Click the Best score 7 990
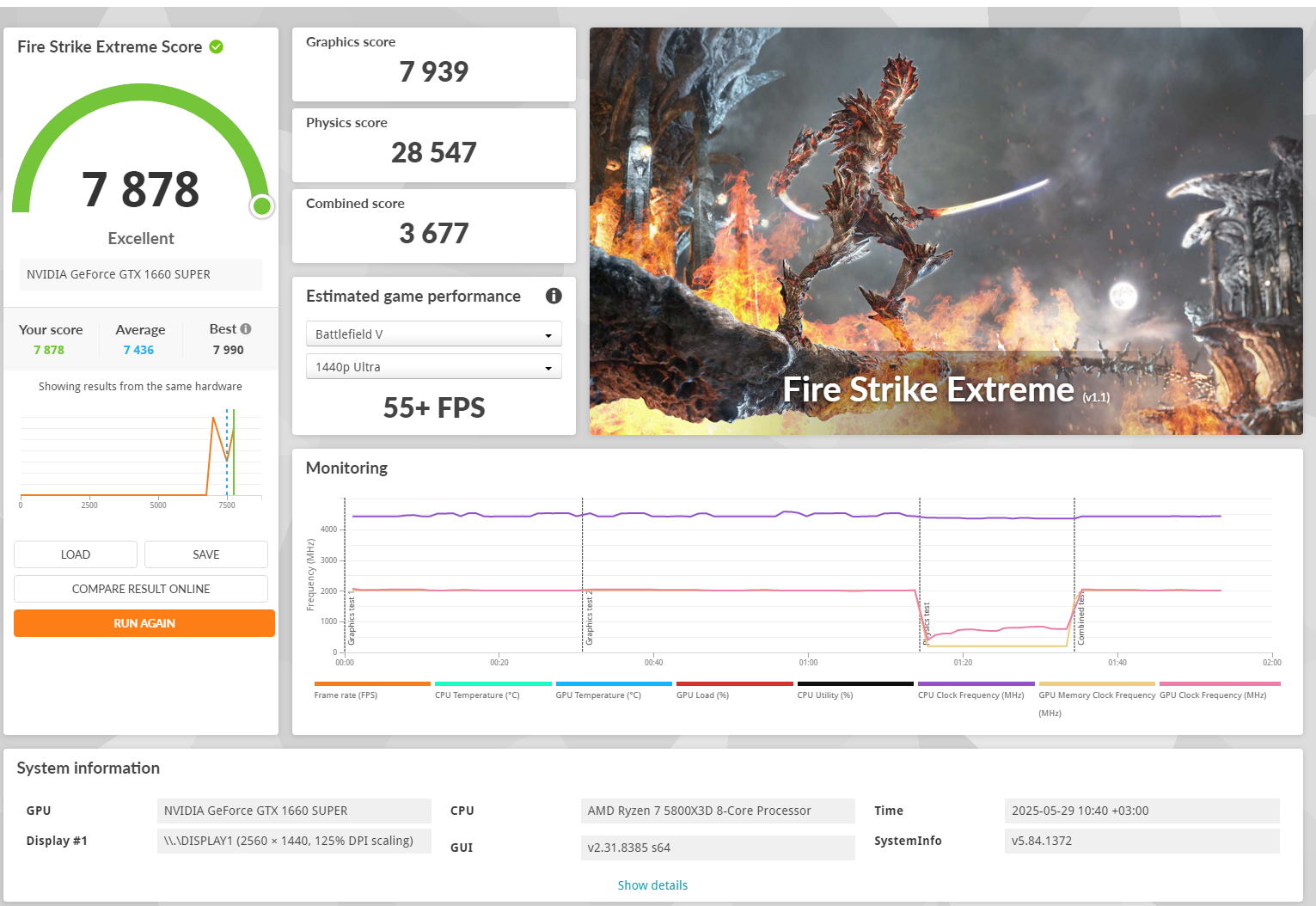The width and height of the screenshot is (1316, 906). pos(229,350)
